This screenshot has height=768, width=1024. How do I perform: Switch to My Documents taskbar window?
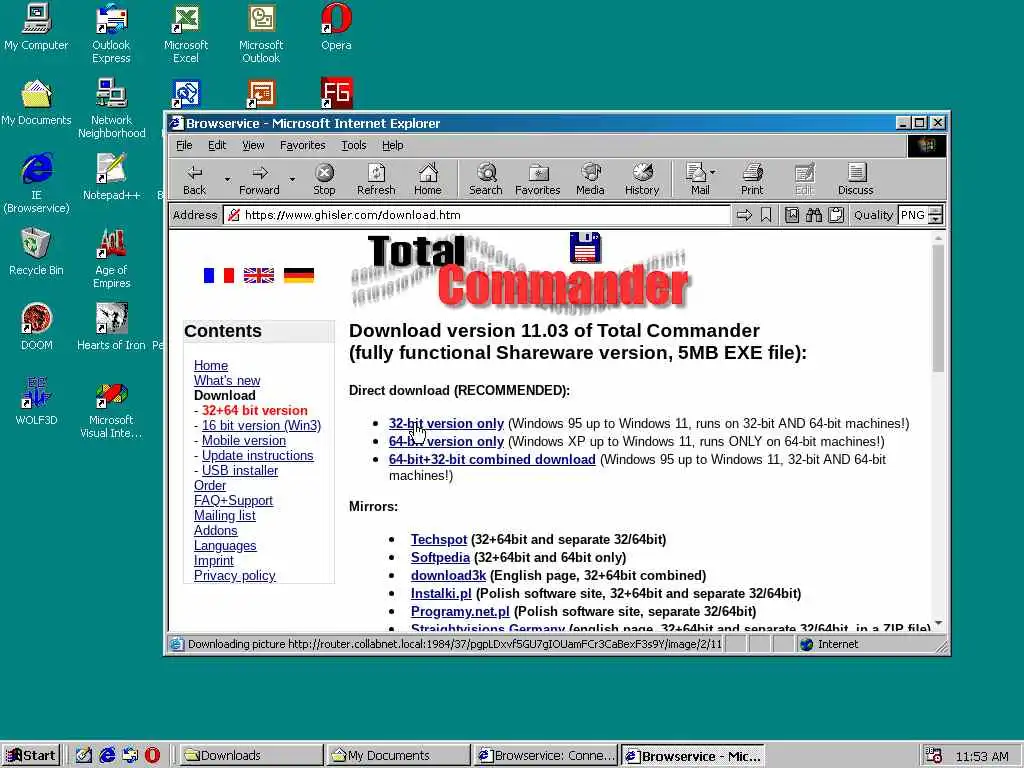[398, 755]
